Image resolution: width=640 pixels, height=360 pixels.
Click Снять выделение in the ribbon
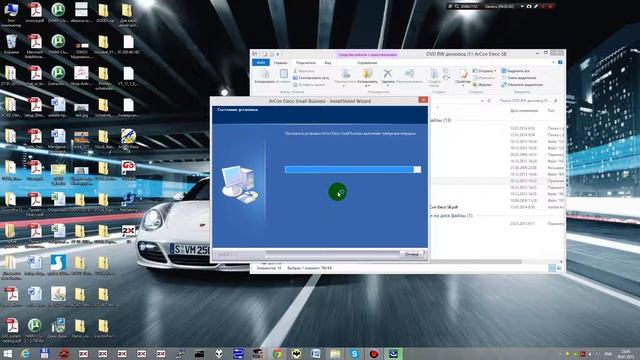518,78
